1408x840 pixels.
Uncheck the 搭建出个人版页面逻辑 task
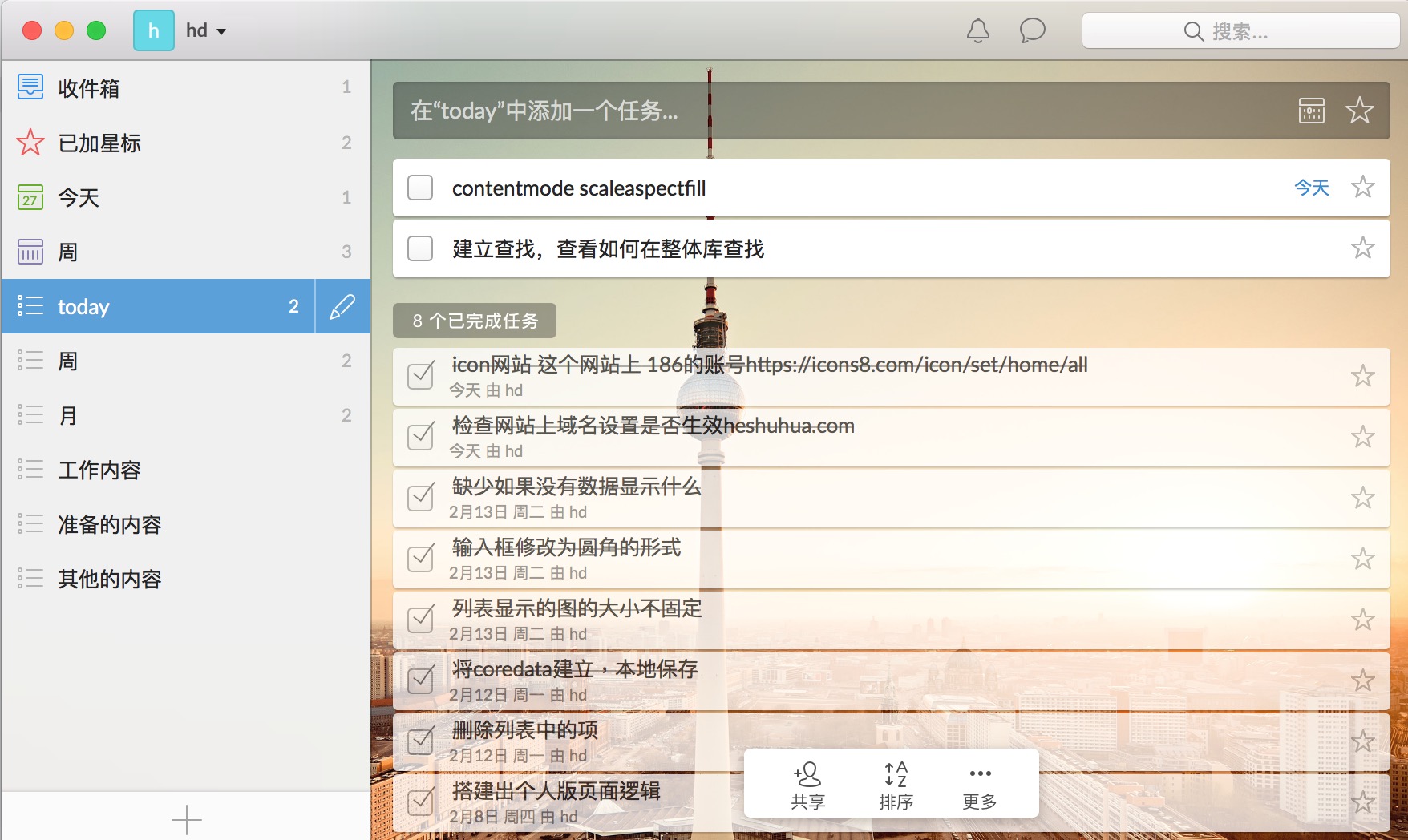[x=421, y=802]
